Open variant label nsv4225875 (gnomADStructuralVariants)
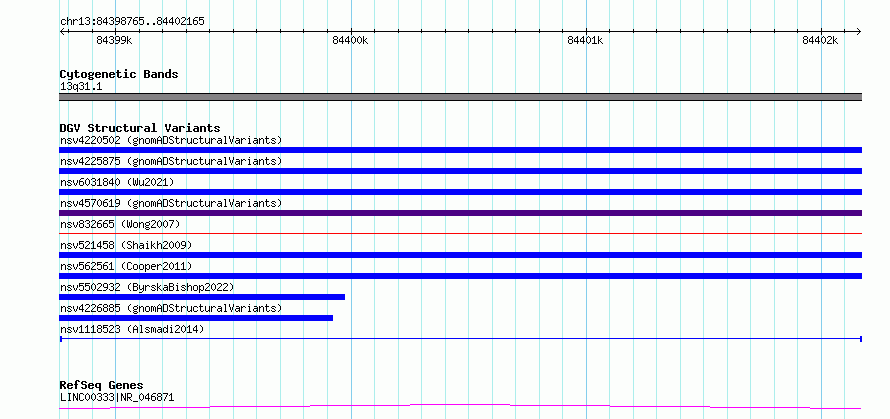The image size is (890, 419). (171, 161)
